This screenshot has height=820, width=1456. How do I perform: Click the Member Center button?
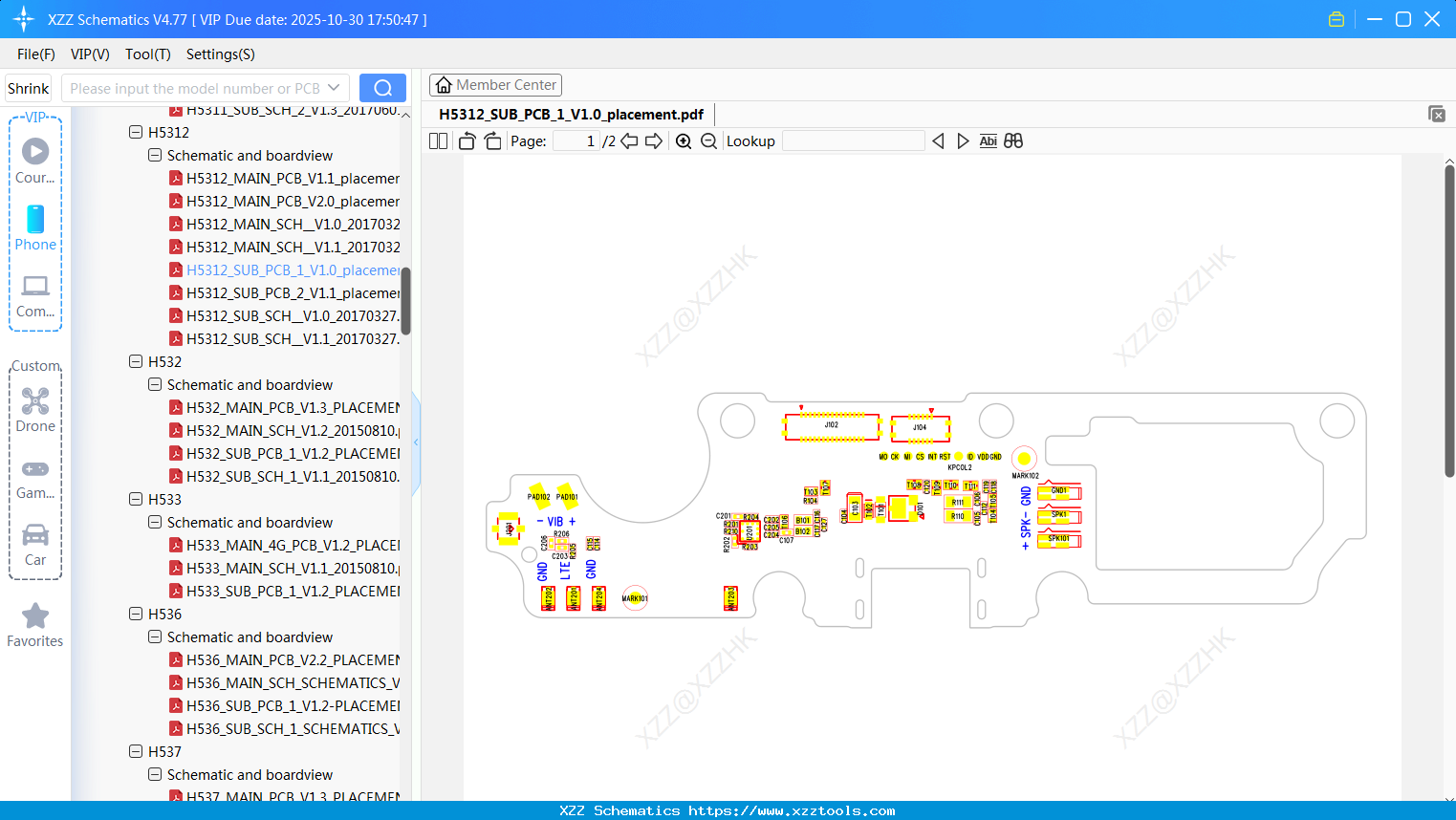[495, 84]
